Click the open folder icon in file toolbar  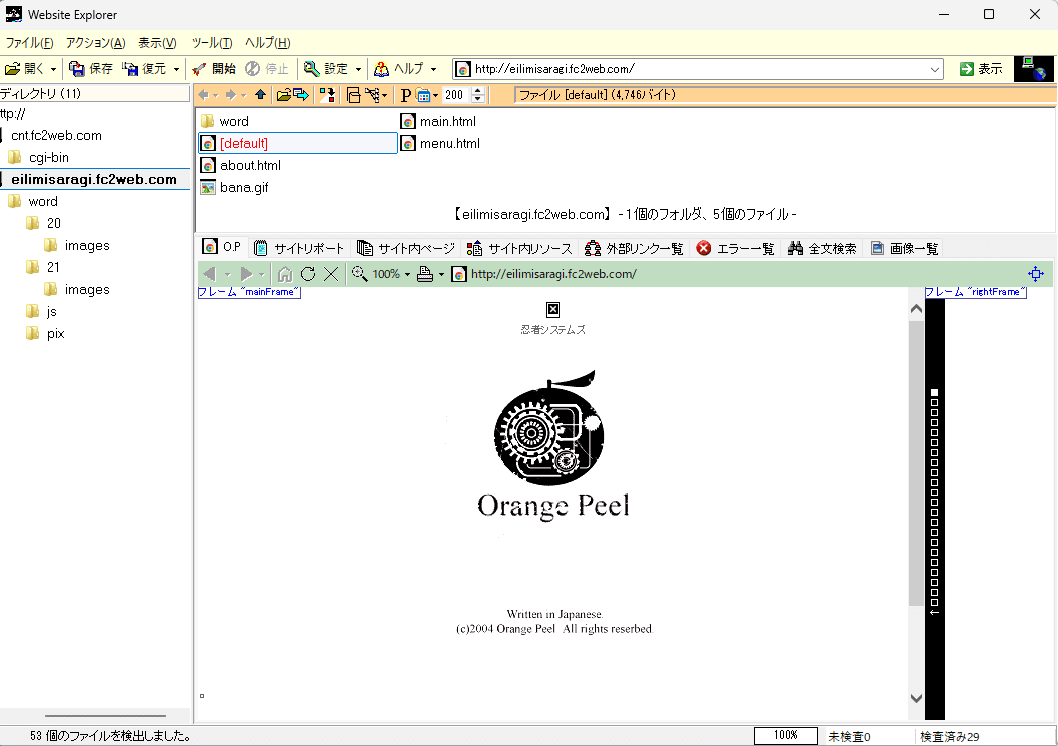pos(283,95)
